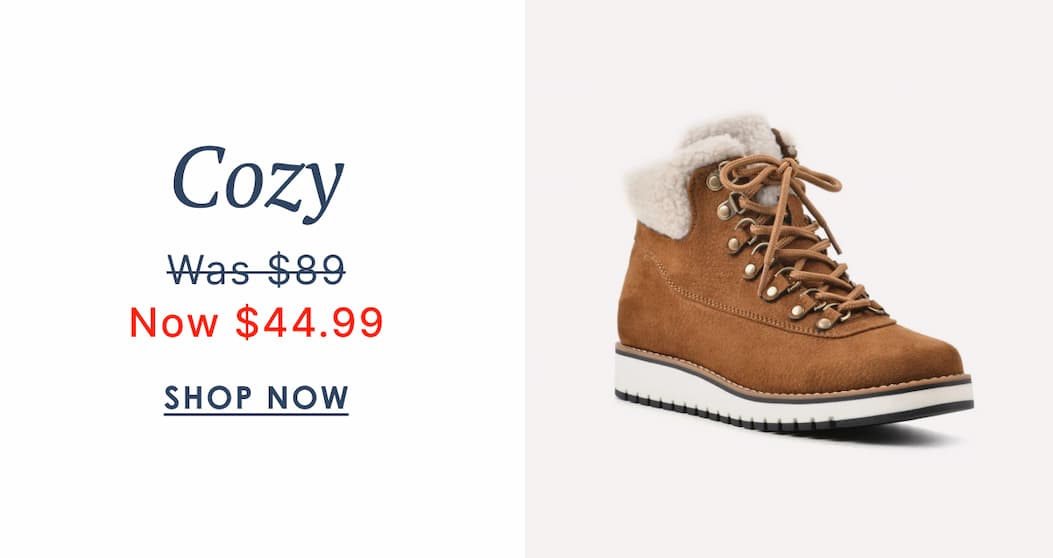
Task: Click the black treaded outsole
Action: pyautogui.click(x=792, y=416)
